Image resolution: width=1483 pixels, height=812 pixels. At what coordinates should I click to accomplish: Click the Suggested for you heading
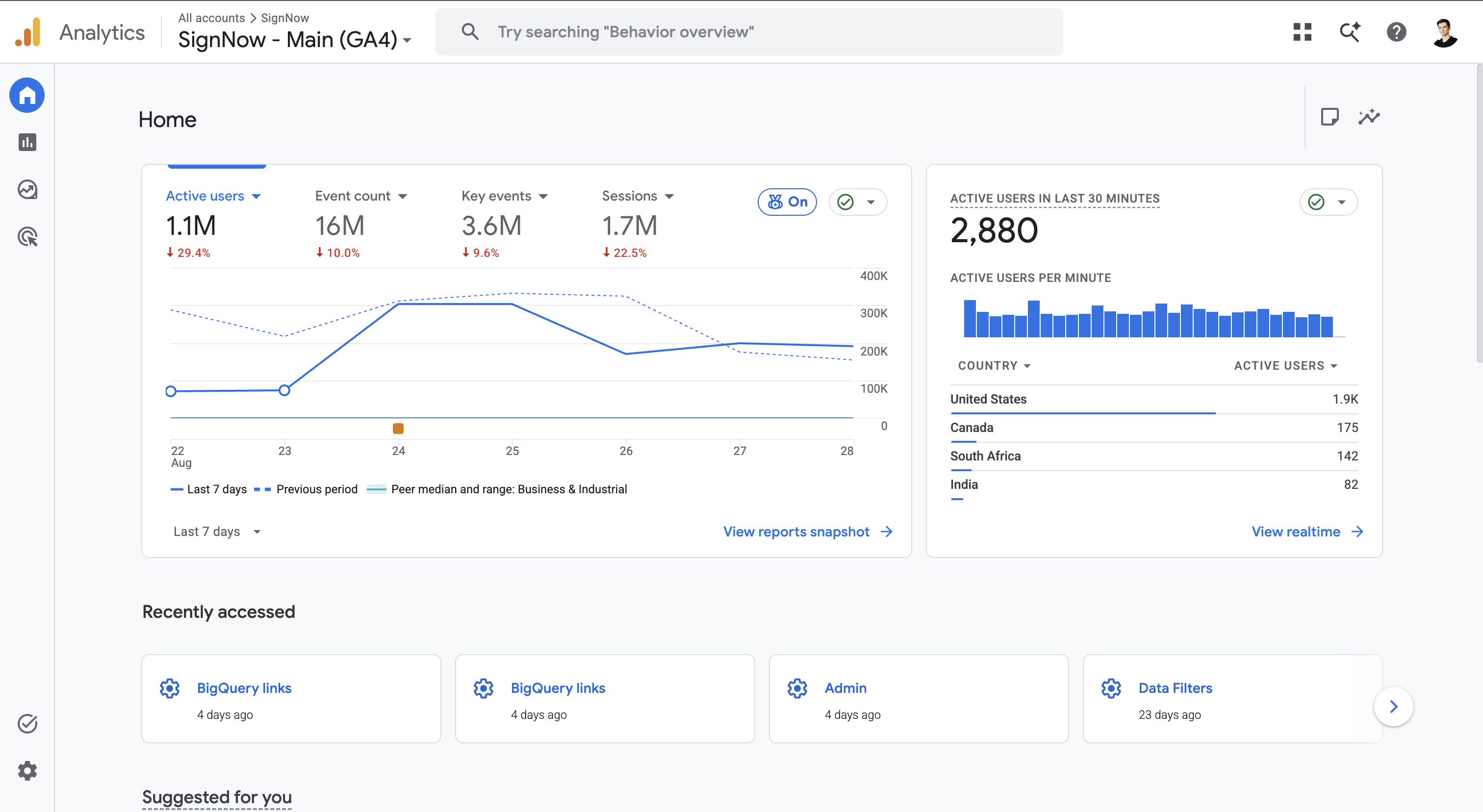click(x=217, y=797)
